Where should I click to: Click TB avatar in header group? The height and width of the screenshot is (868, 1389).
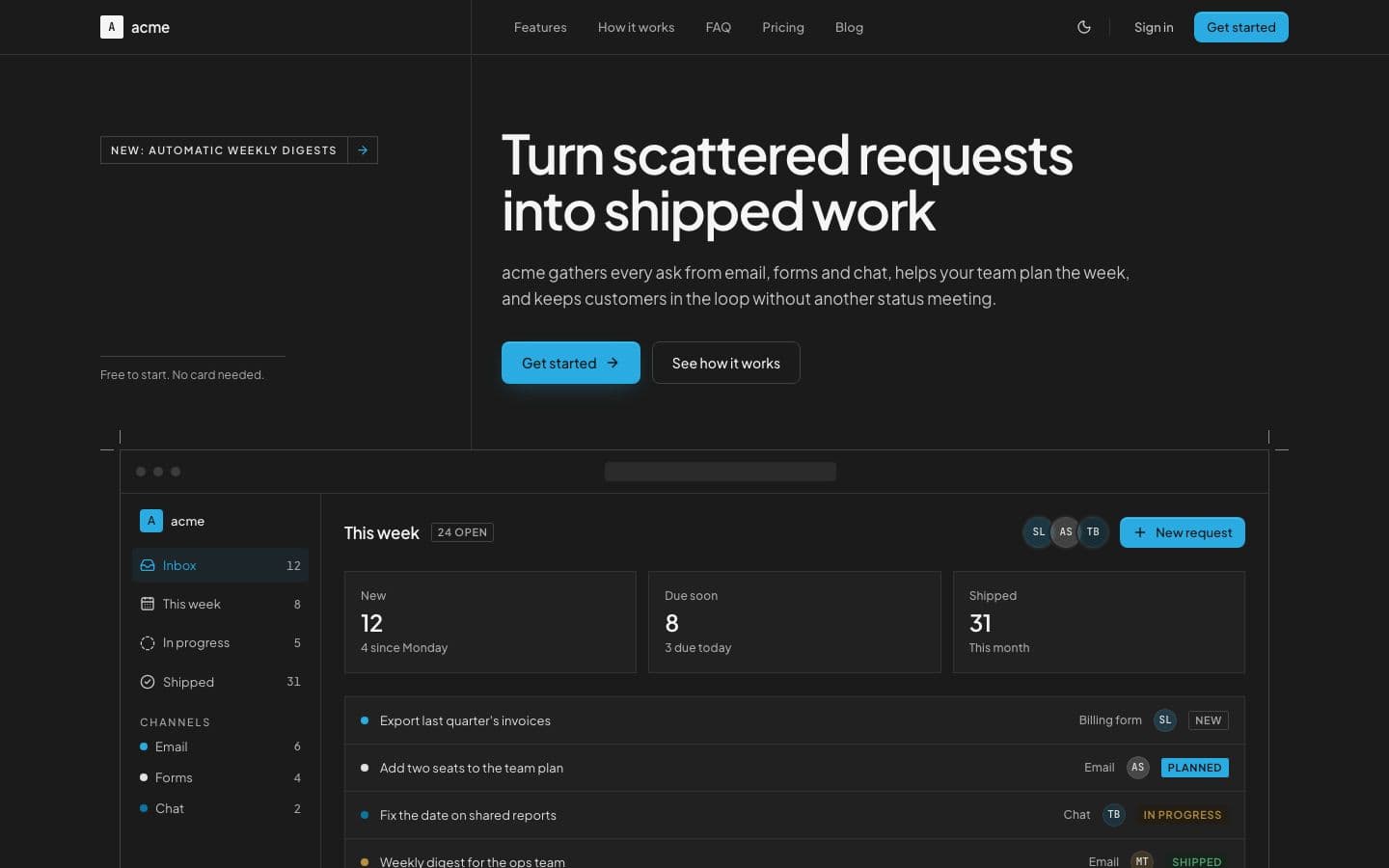[x=1093, y=531]
